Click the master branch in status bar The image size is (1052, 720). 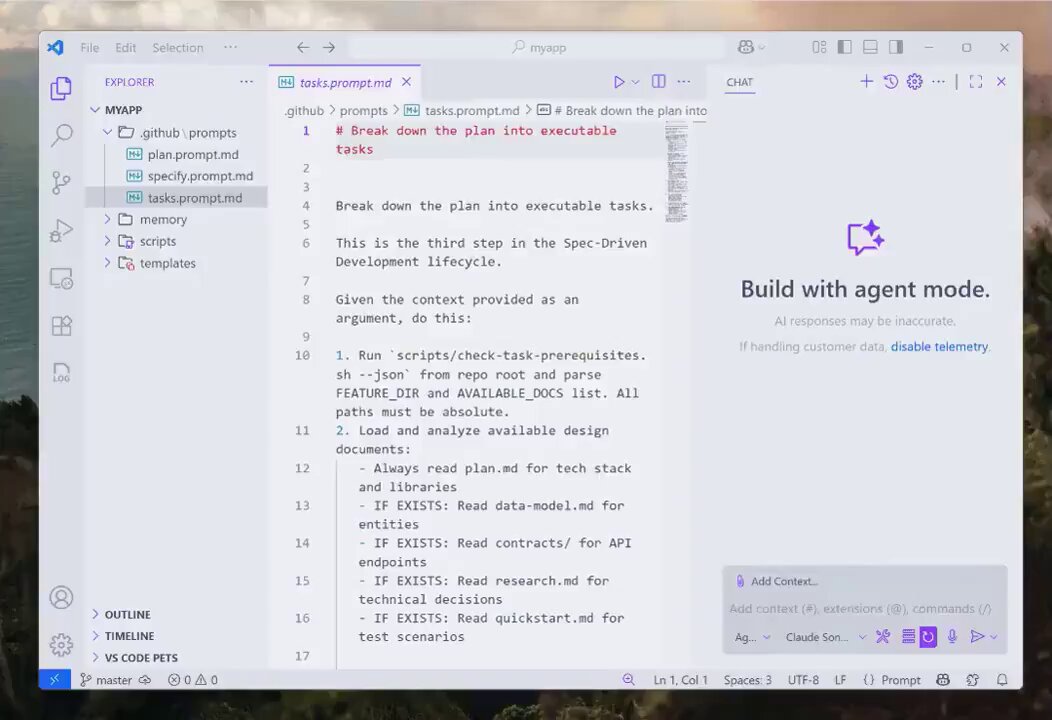tap(106, 680)
